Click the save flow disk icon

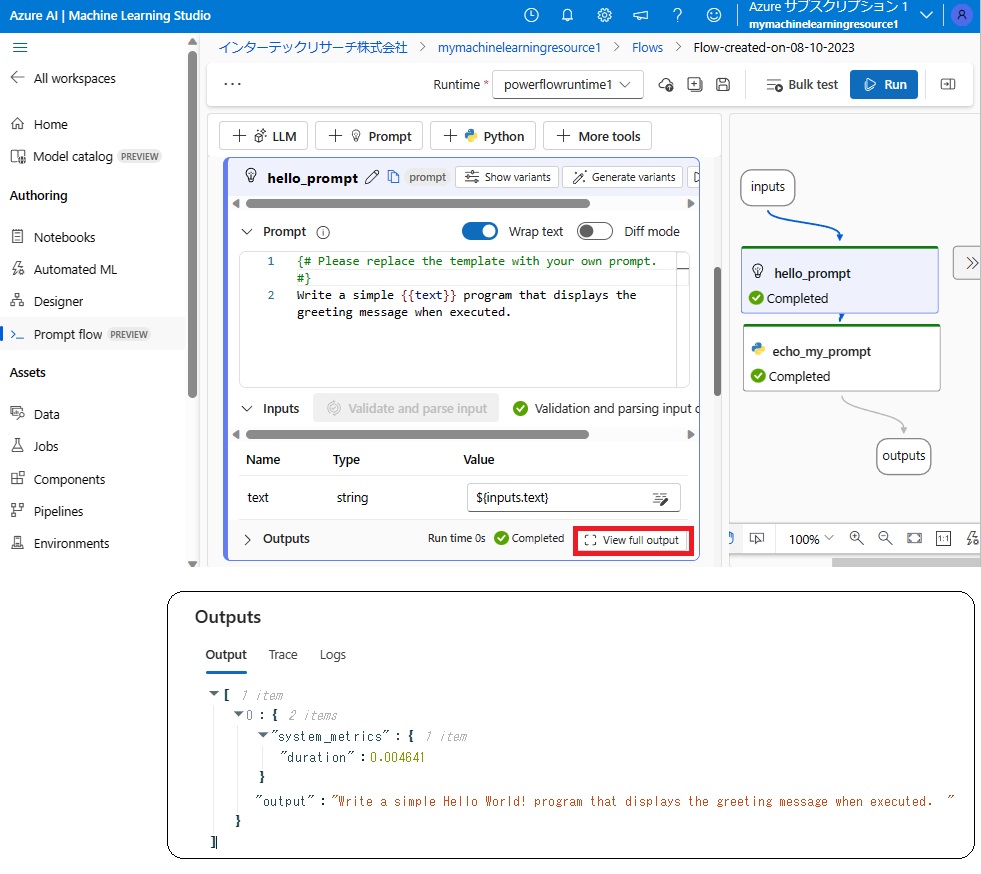pyautogui.click(x=723, y=84)
